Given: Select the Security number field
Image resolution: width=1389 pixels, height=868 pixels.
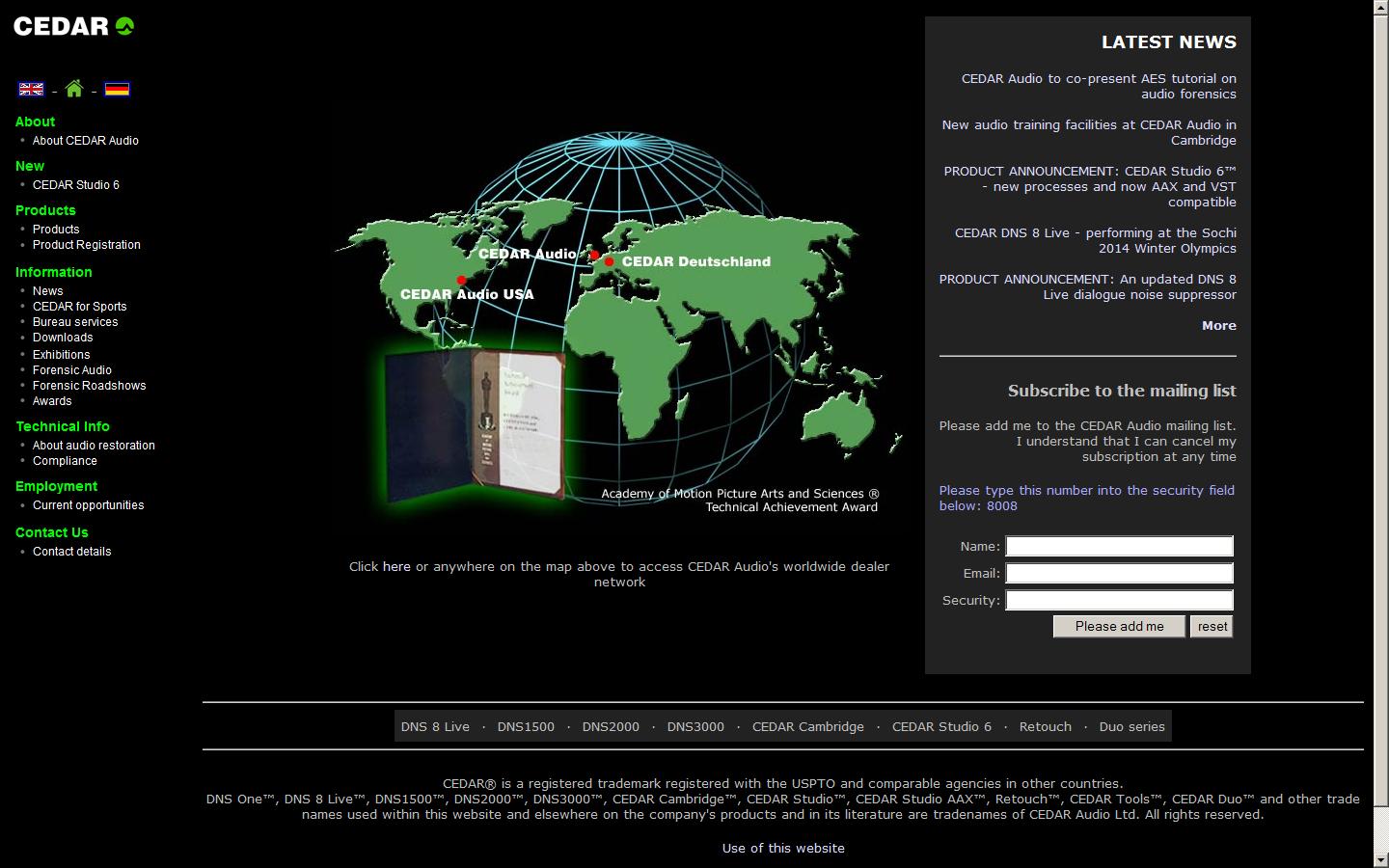Looking at the screenshot, I should [x=1119, y=601].
